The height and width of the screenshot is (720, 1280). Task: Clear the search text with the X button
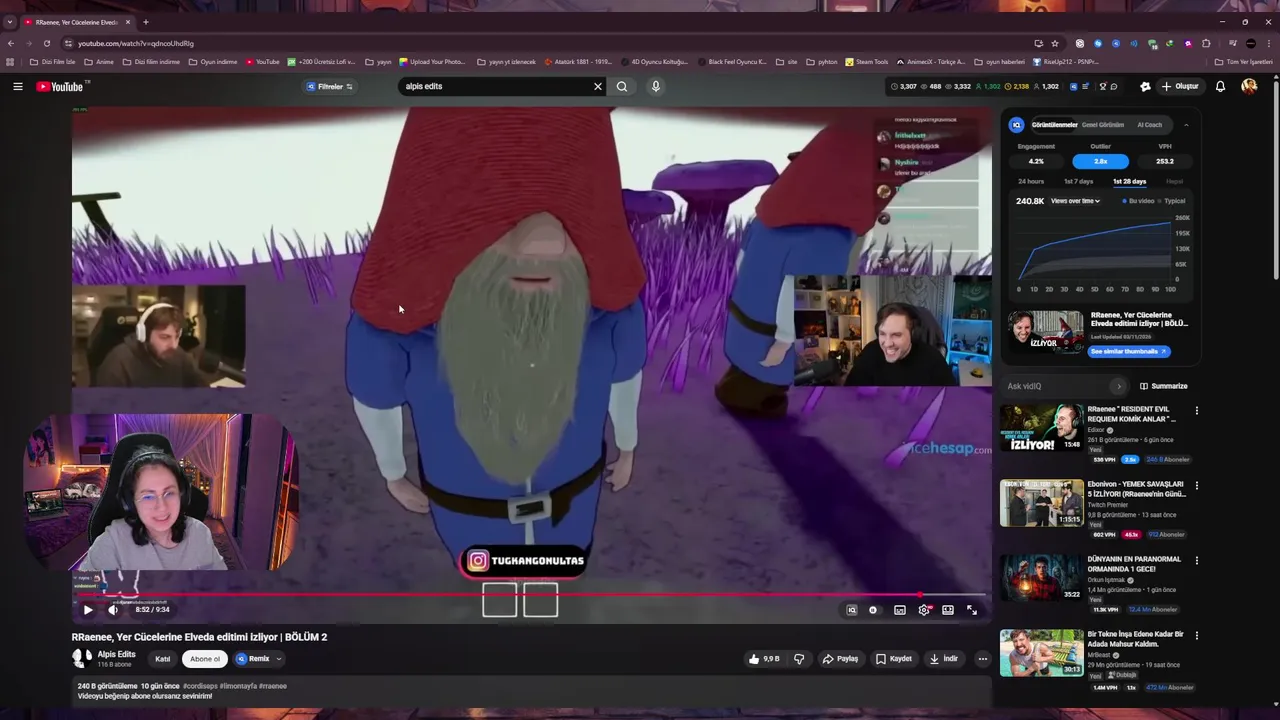[598, 86]
